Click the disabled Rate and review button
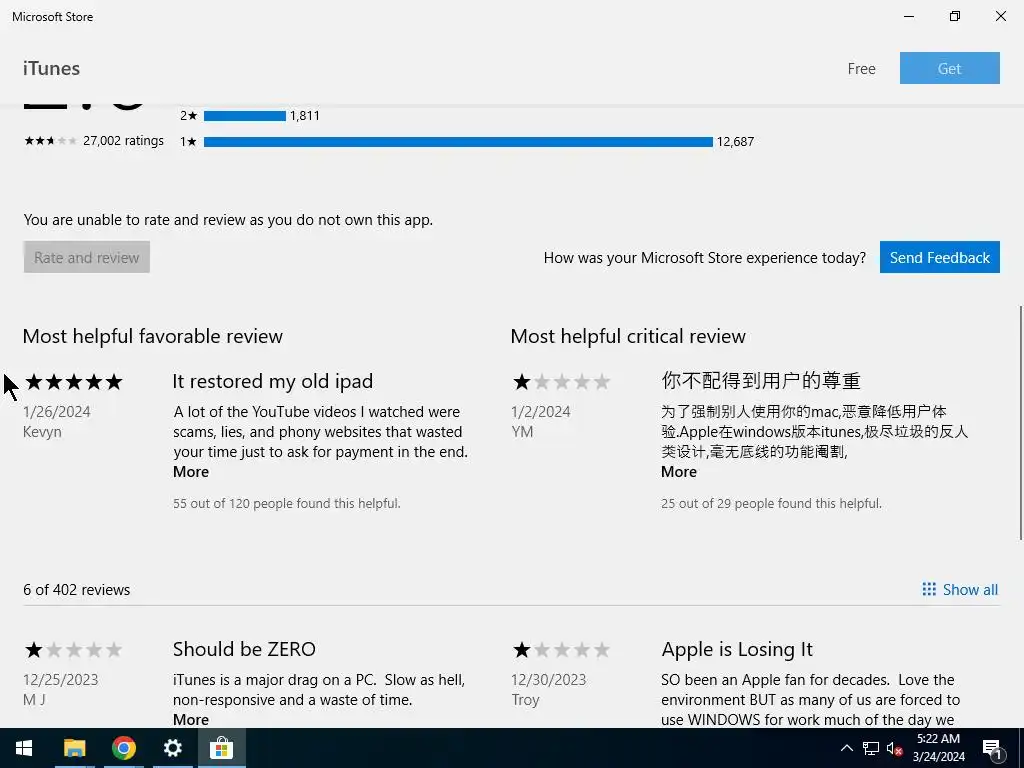This screenshot has width=1024, height=768. [x=87, y=257]
